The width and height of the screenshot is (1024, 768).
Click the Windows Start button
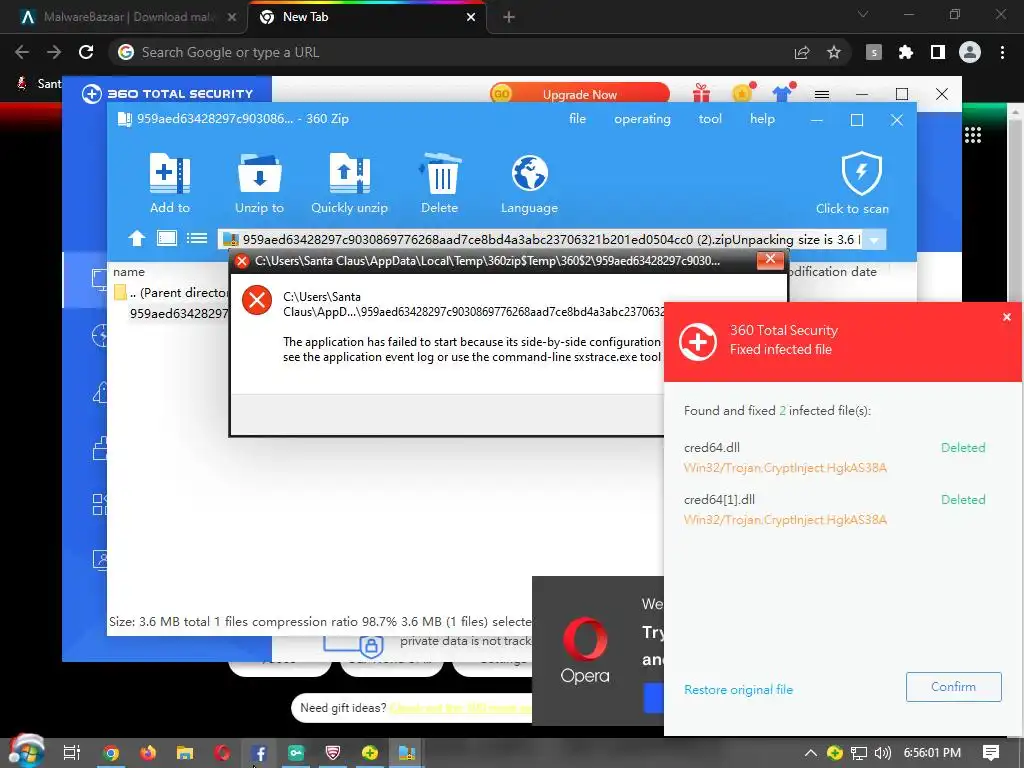pyautogui.click(x=25, y=752)
